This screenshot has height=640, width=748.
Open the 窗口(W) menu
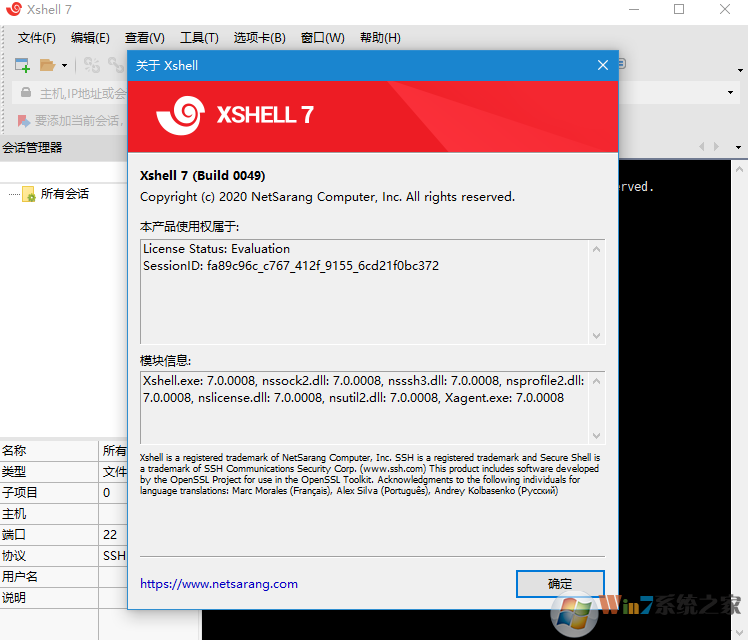[322, 38]
